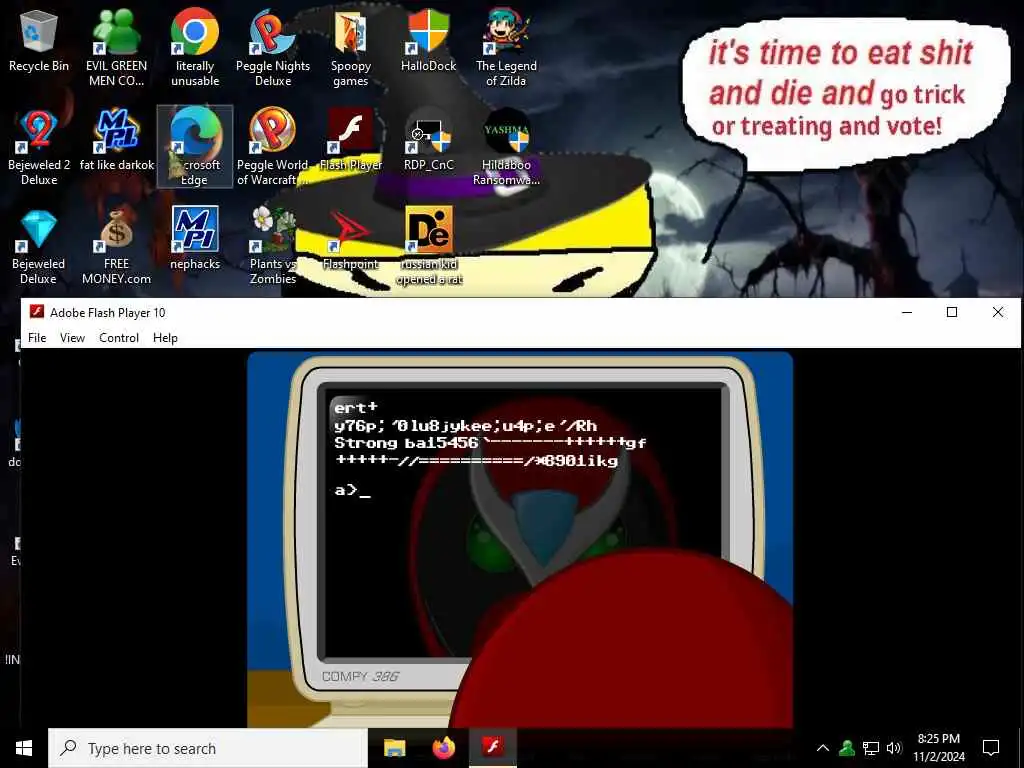Open Plants vs Zombies shortcut
The image size is (1024, 768).
(273, 246)
